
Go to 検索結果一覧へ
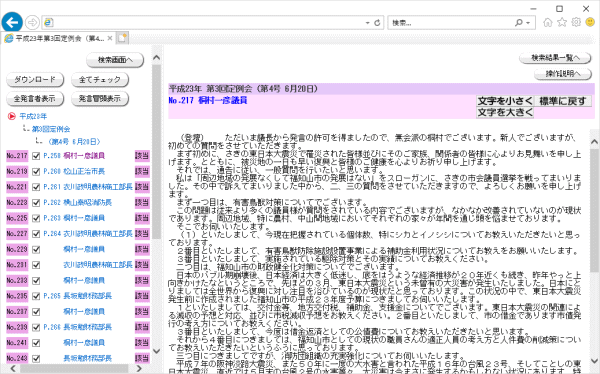pyautogui.click(x=555, y=58)
